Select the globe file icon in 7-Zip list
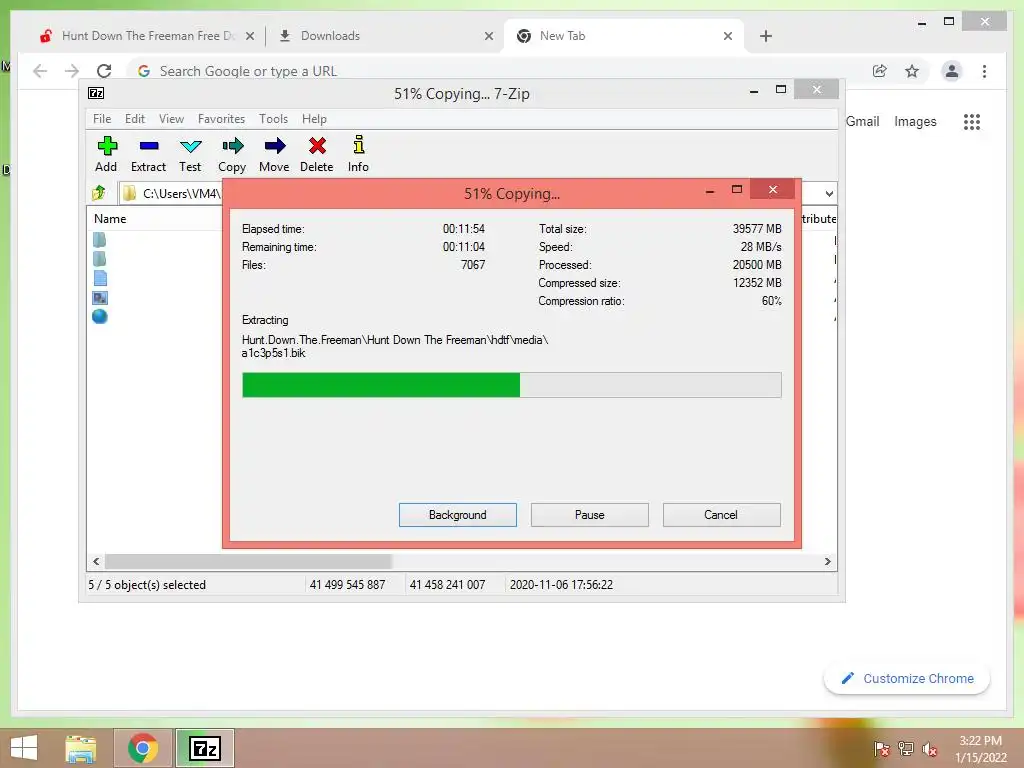Viewport: 1024px width, 768px height. point(100,317)
